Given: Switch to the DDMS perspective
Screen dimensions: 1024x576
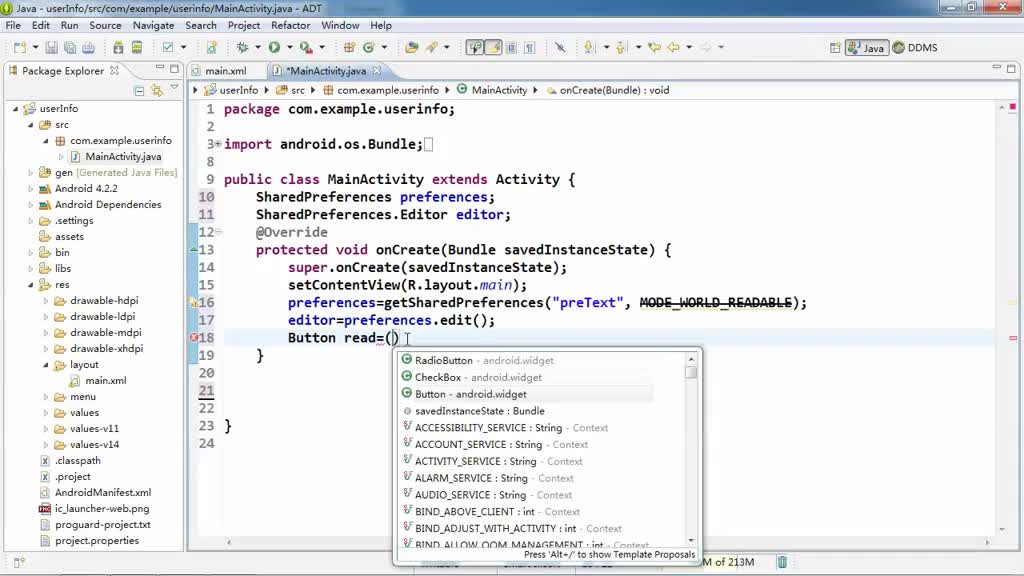Looking at the screenshot, I should pos(915,48).
